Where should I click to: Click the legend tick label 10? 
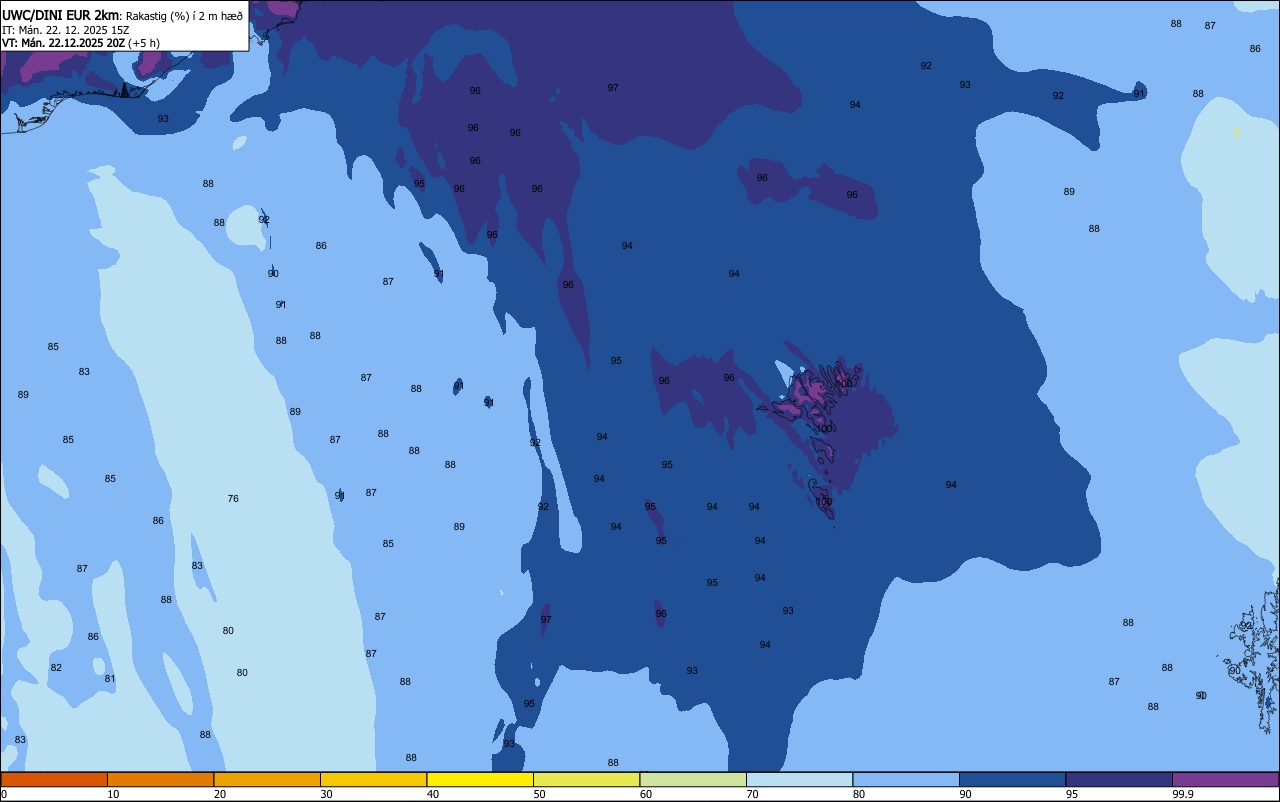[113, 794]
